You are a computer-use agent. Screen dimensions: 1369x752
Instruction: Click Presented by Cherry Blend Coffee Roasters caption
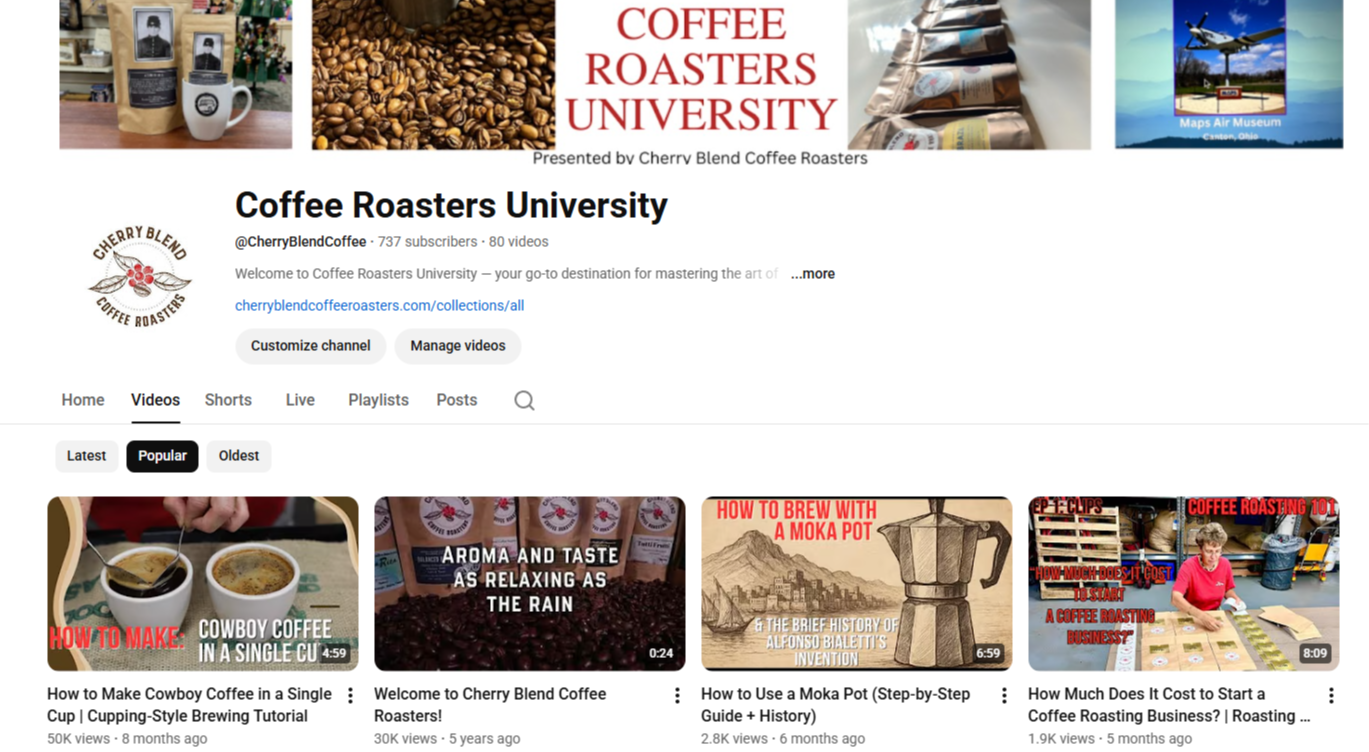click(700, 158)
